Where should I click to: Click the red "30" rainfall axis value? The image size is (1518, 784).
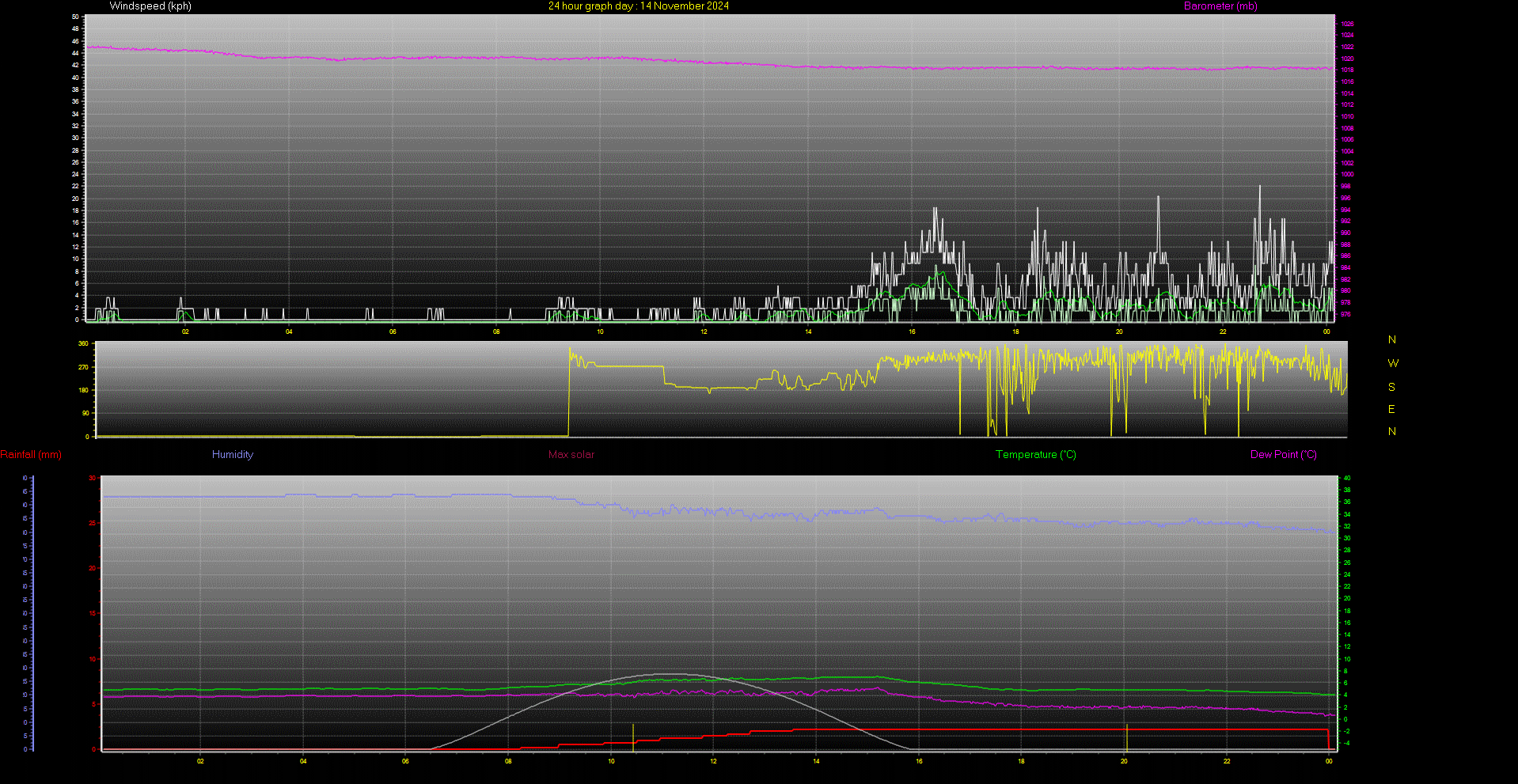click(93, 478)
